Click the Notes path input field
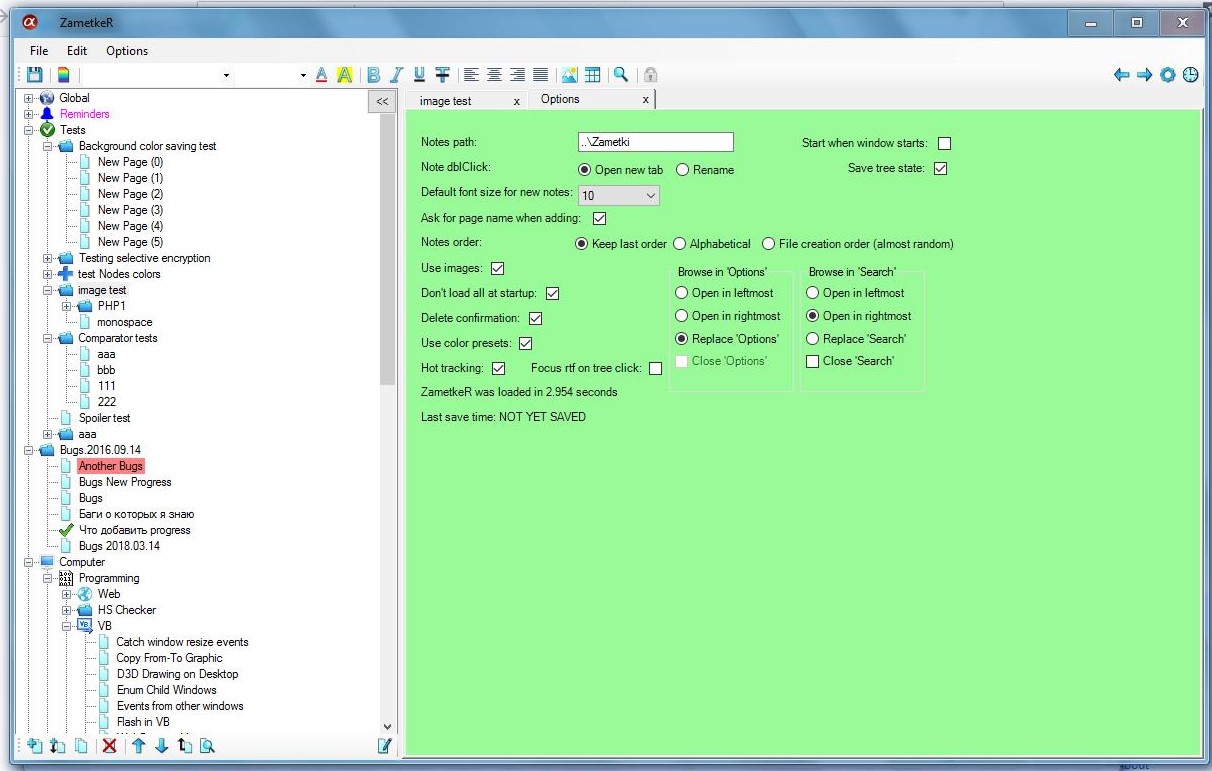The width and height of the screenshot is (1212, 771). pyautogui.click(x=655, y=141)
